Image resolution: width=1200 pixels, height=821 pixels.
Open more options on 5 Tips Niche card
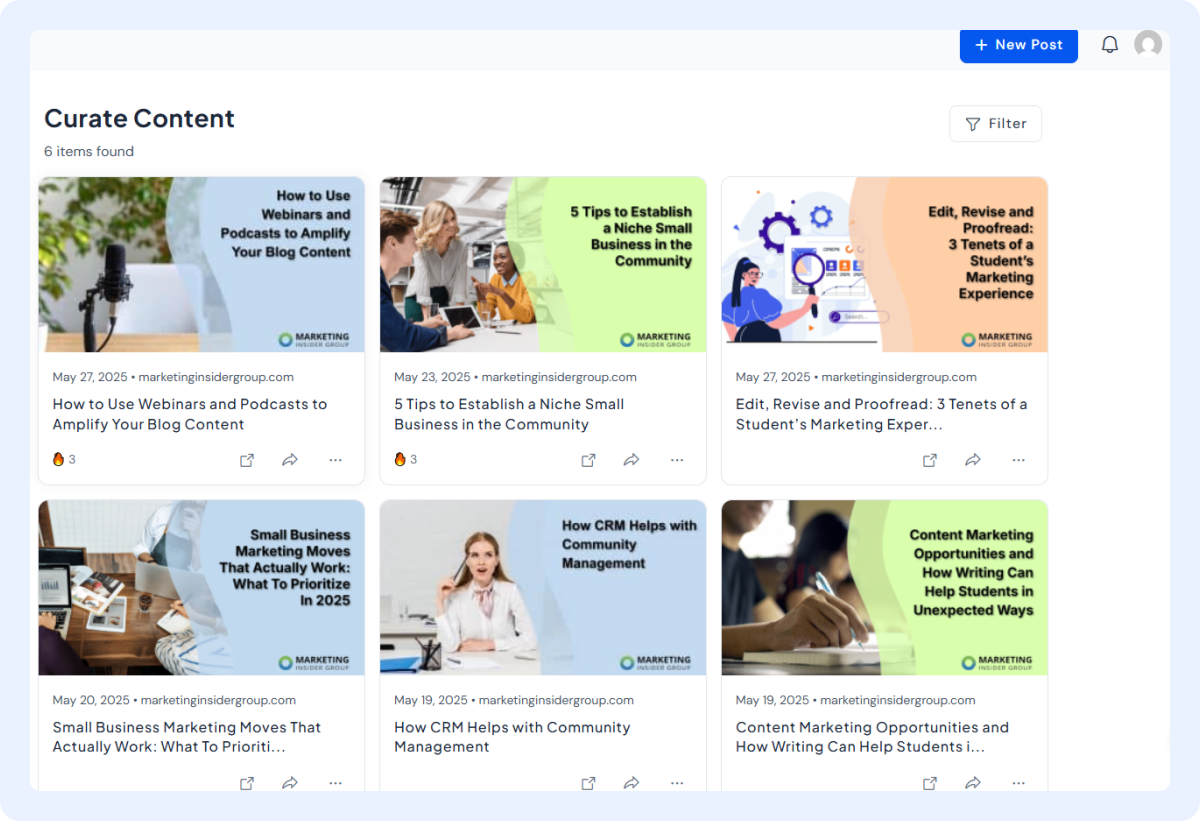pos(677,460)
